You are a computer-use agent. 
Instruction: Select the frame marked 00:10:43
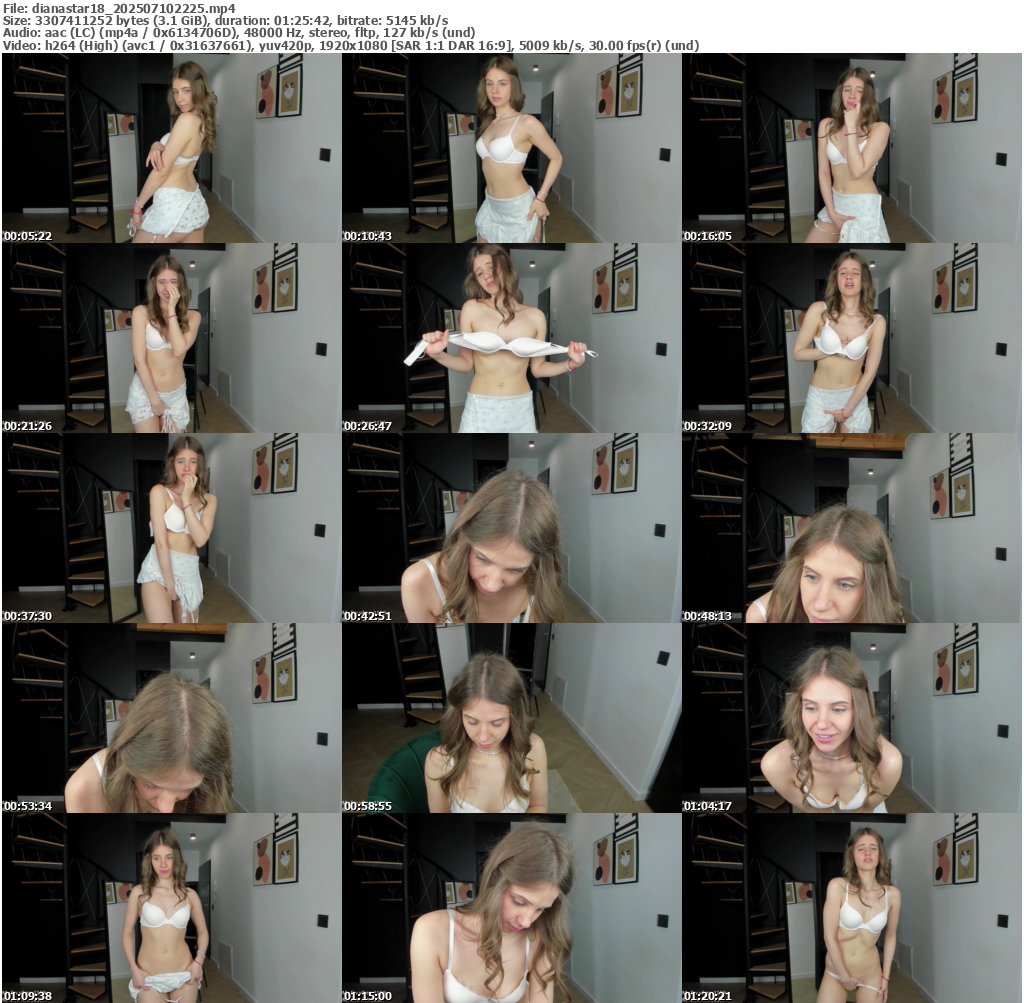(x=511, y=148)
